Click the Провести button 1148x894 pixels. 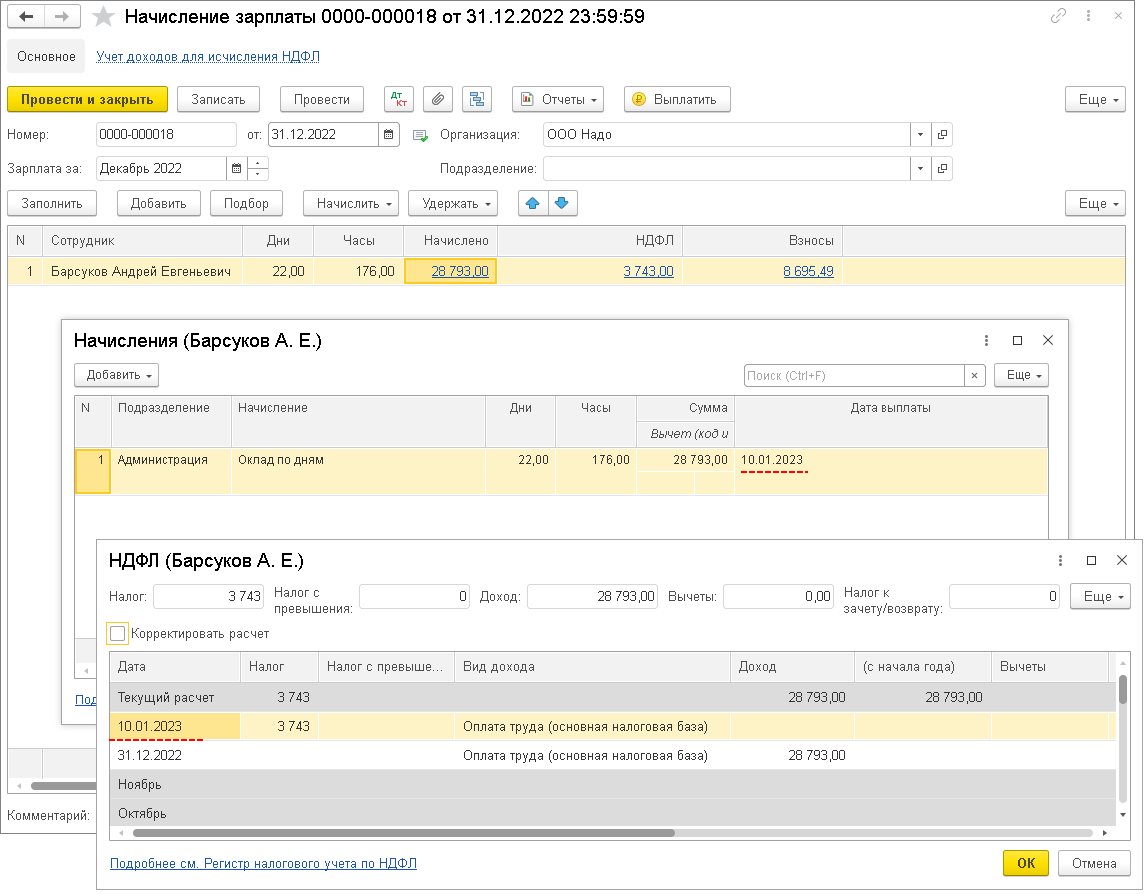click(321, 100)
